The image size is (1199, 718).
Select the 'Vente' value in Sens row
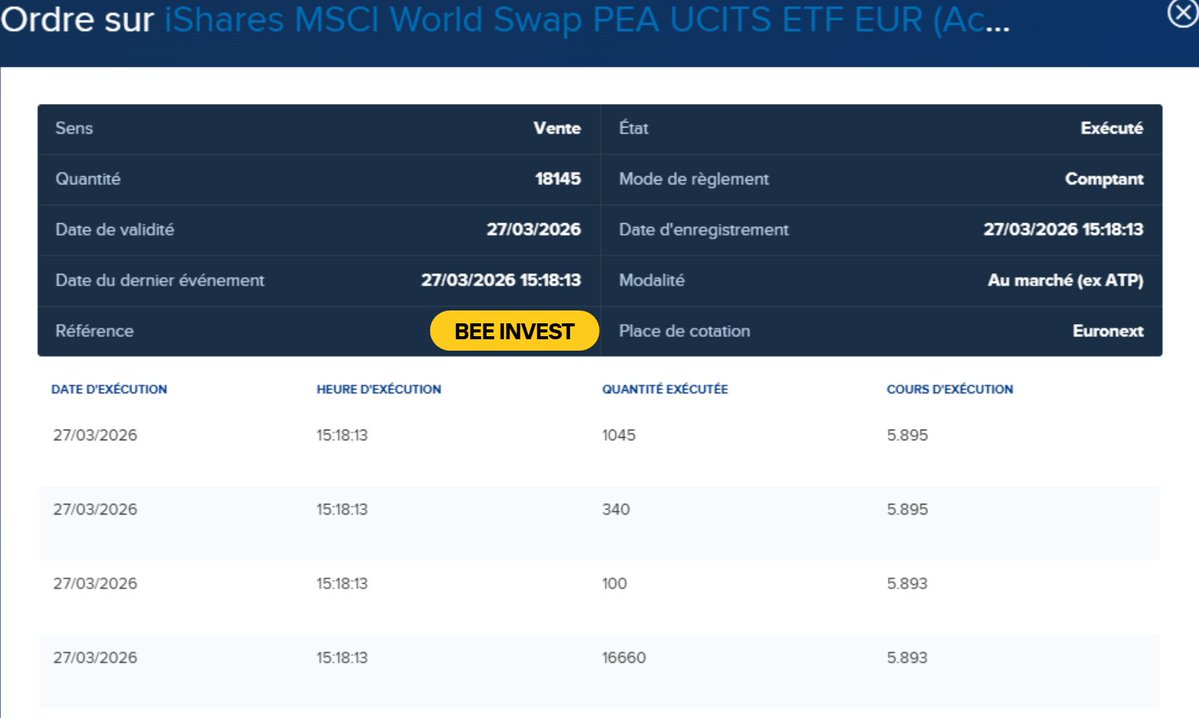click(557, 128)
